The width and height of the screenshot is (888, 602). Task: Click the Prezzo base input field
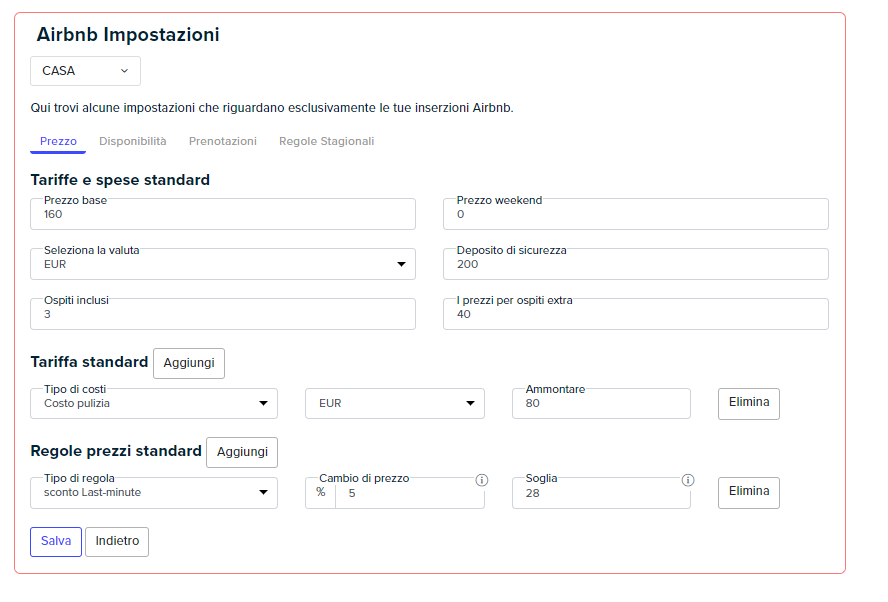tap(223, 214)
